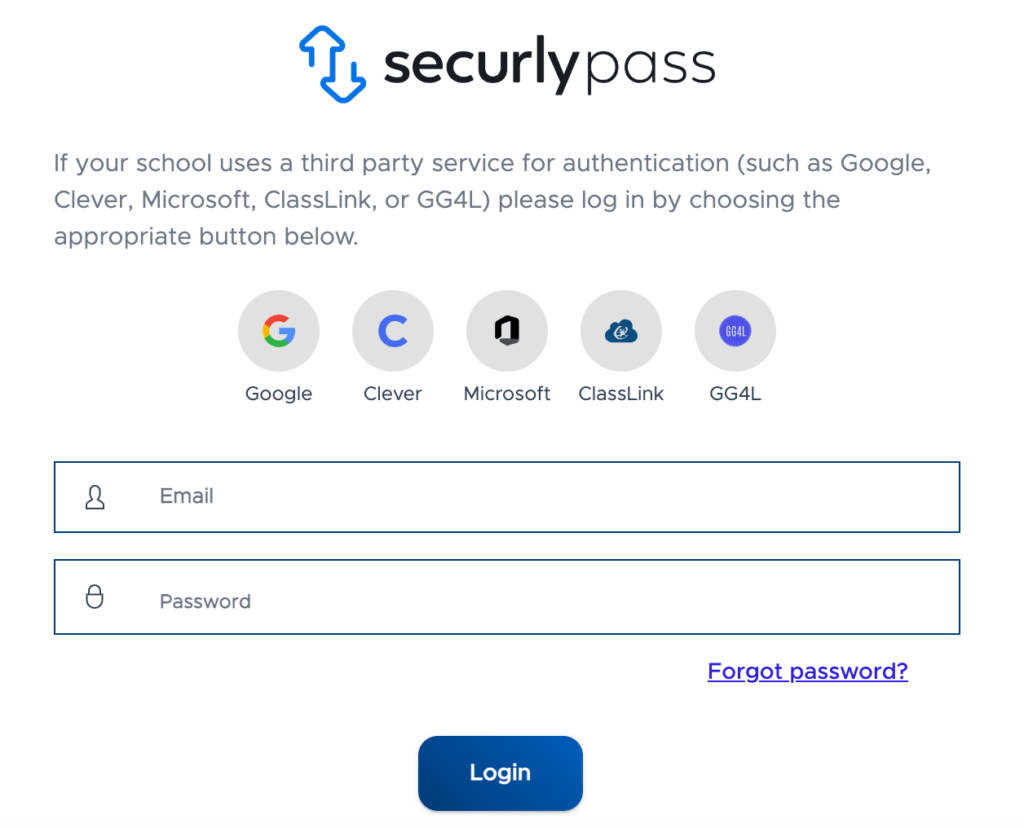Click the GG4L text label
This screenshot has height=828, width=1024.
[x=735, y=394]
